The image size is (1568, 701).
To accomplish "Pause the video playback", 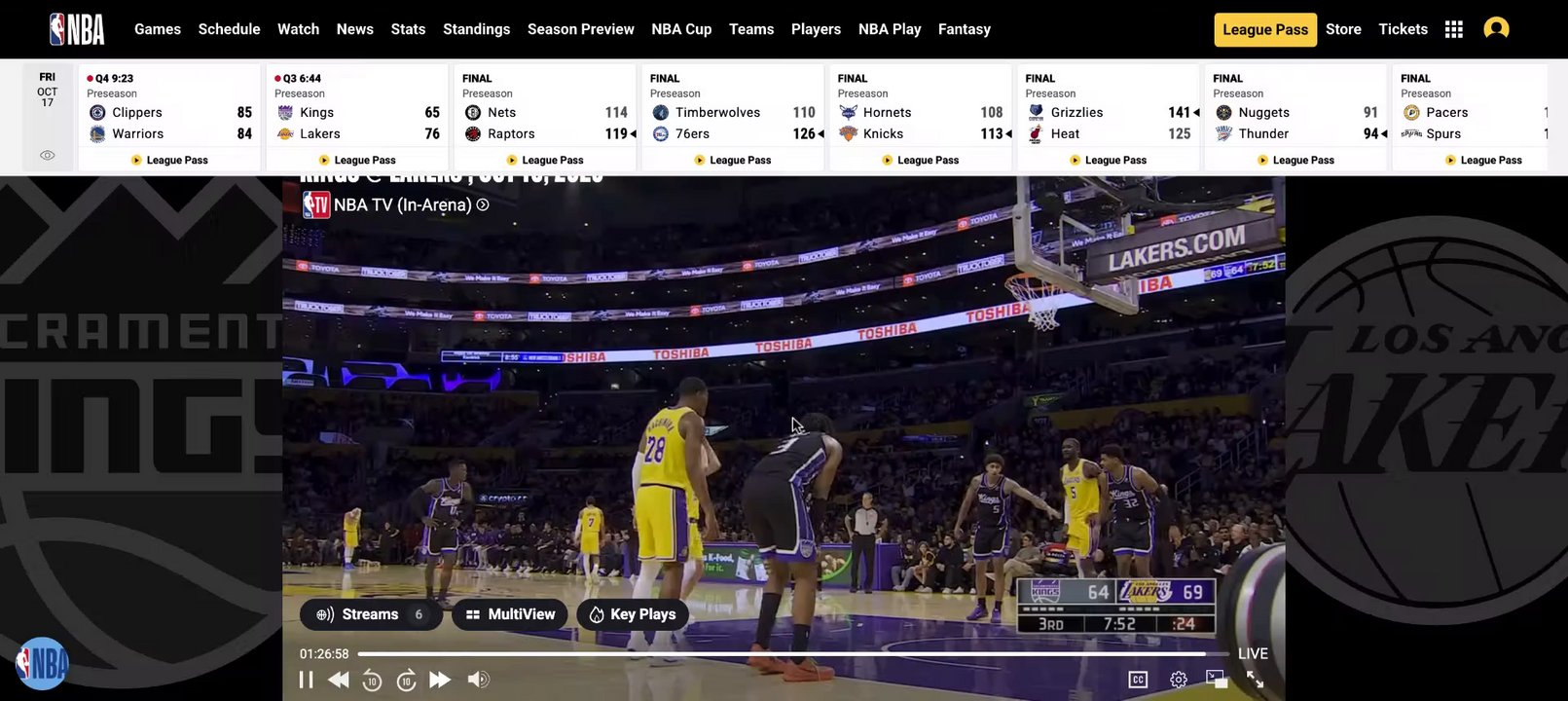I will tap(306, 680).
